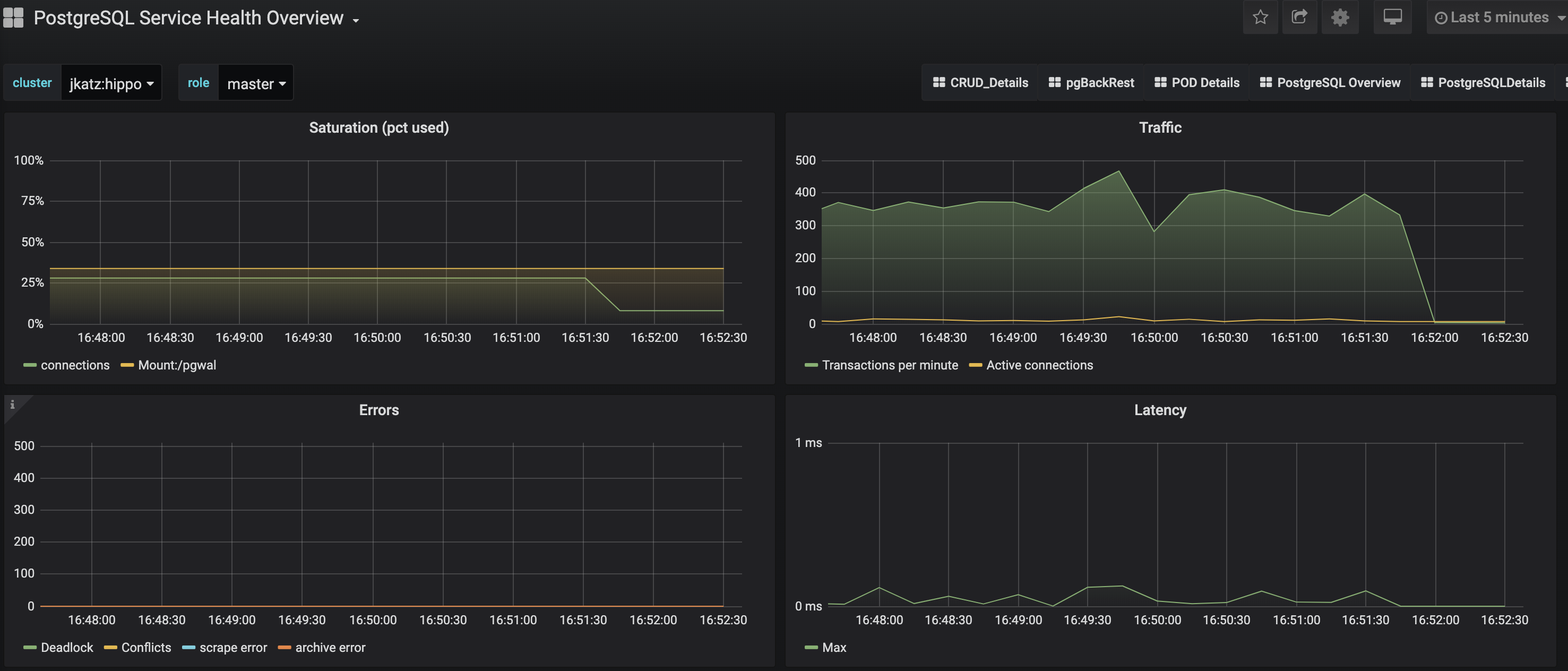Expand the cluster dropdown selector

[x=112, y=83]
